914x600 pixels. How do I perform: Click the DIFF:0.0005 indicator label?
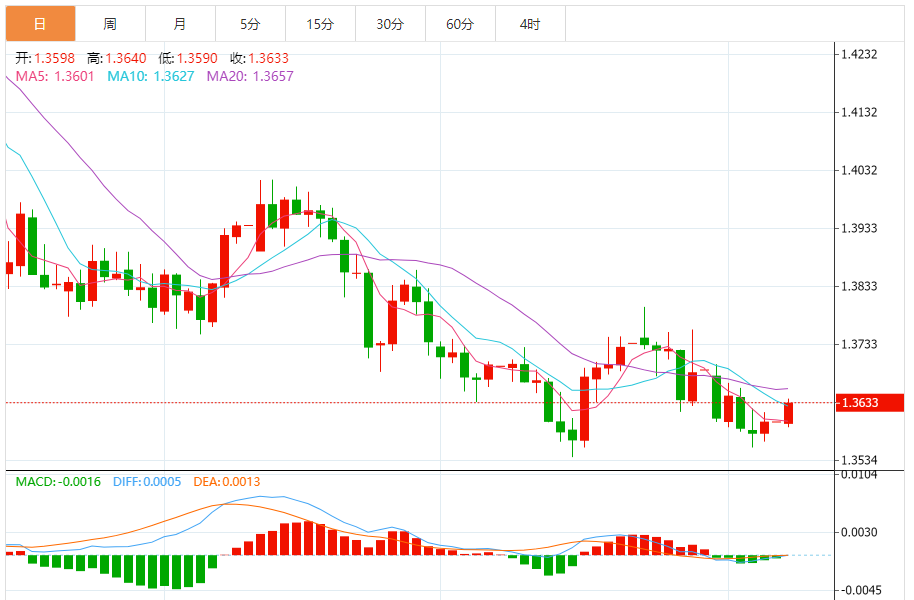(147, 482)
